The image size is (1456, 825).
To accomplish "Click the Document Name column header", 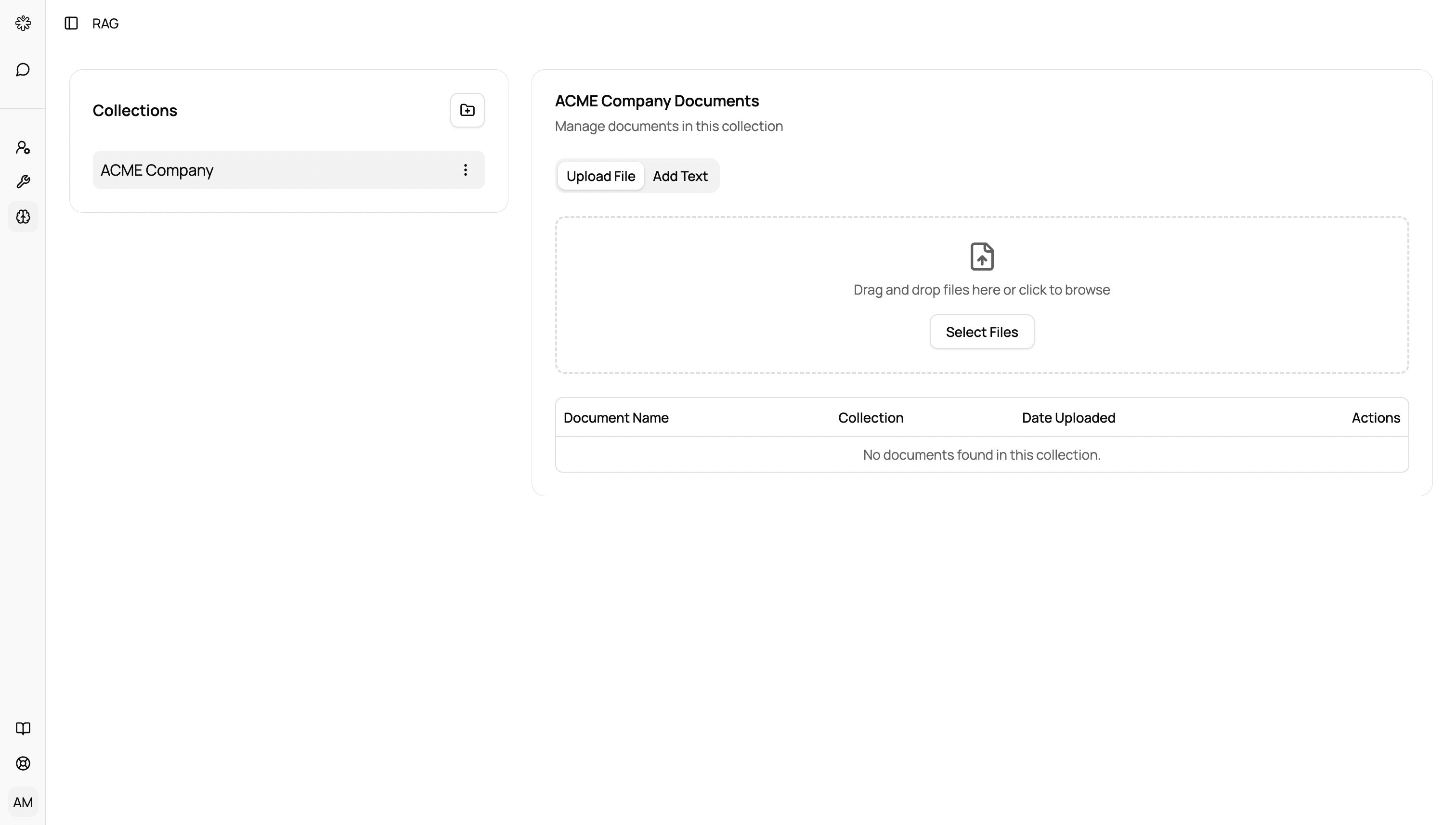I will click(615, 418).
